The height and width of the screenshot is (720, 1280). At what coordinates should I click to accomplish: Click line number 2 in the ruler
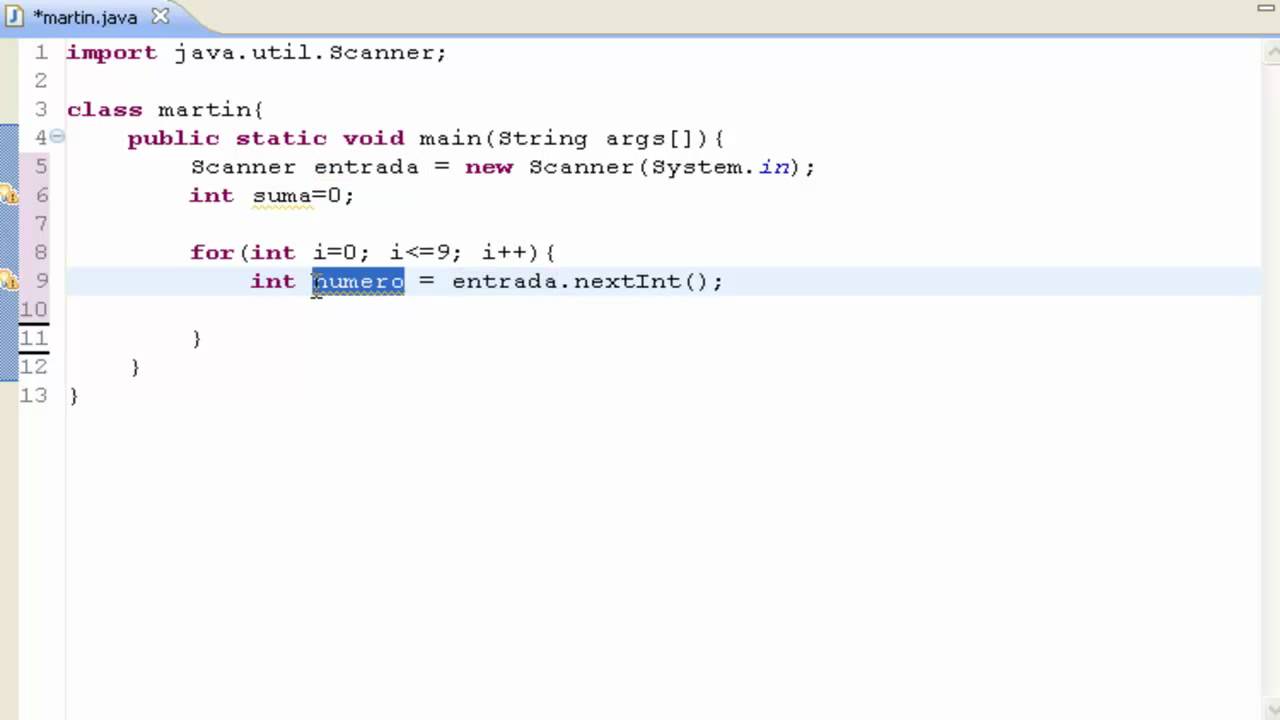click(x=41, y=81)
